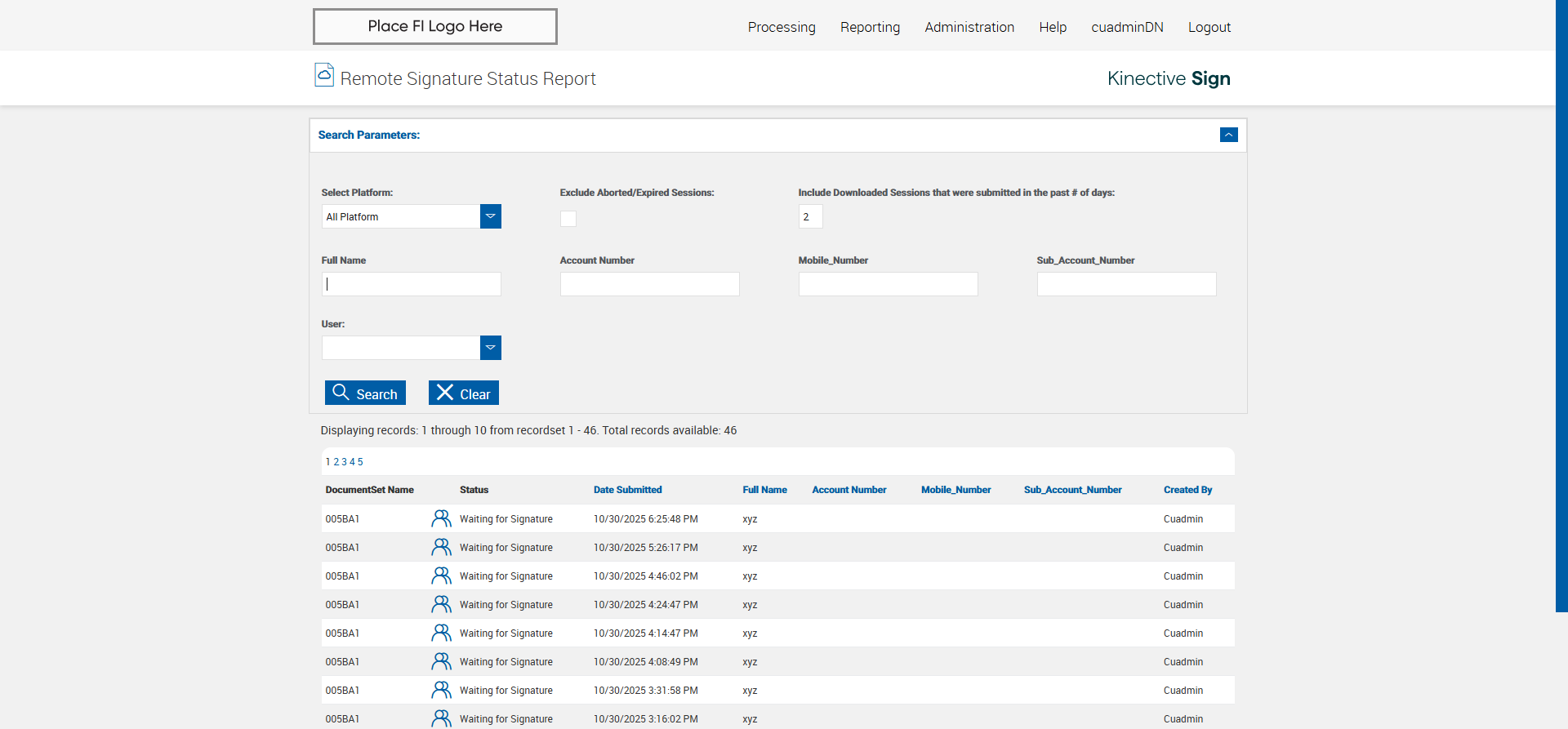Click signer icon for 4:46:02 PM record
The image size is (1568, 729).
point(441,576)
